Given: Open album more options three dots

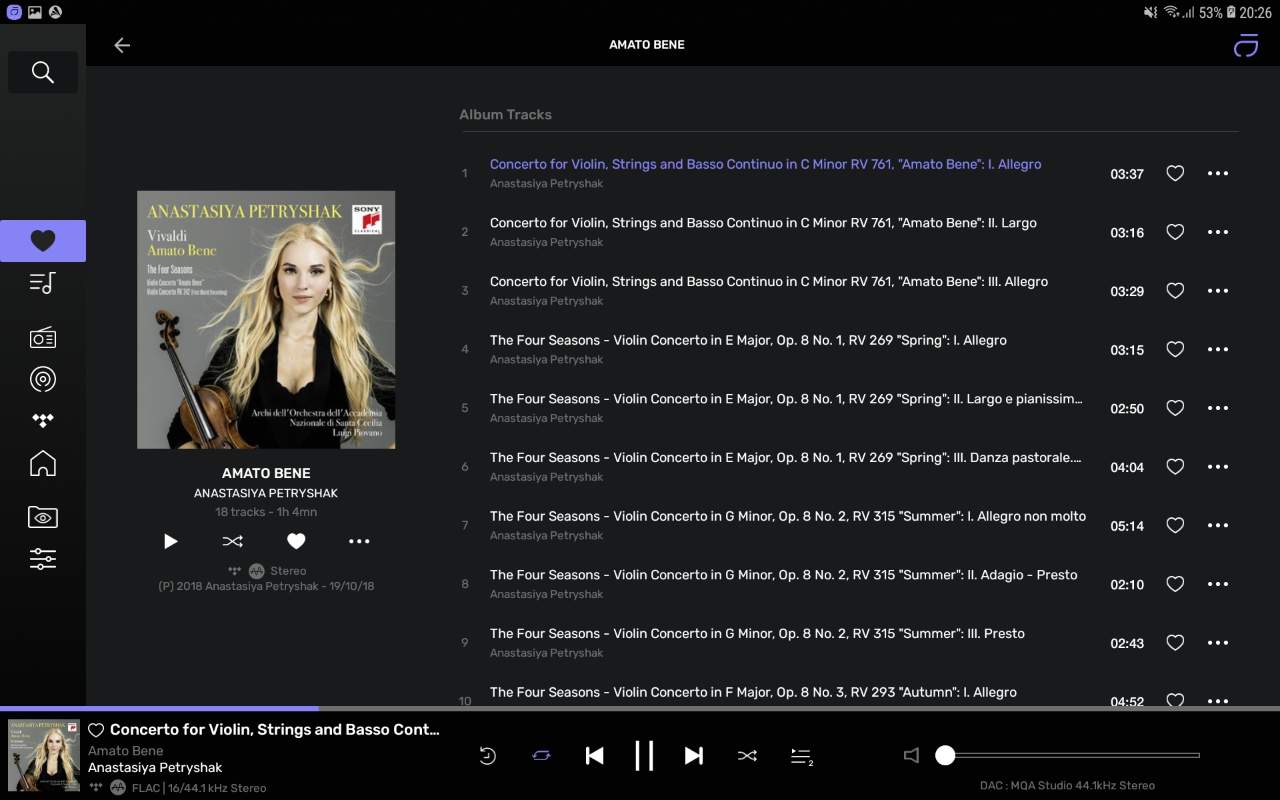Looking at the screenshot, I should pos(359,541).
